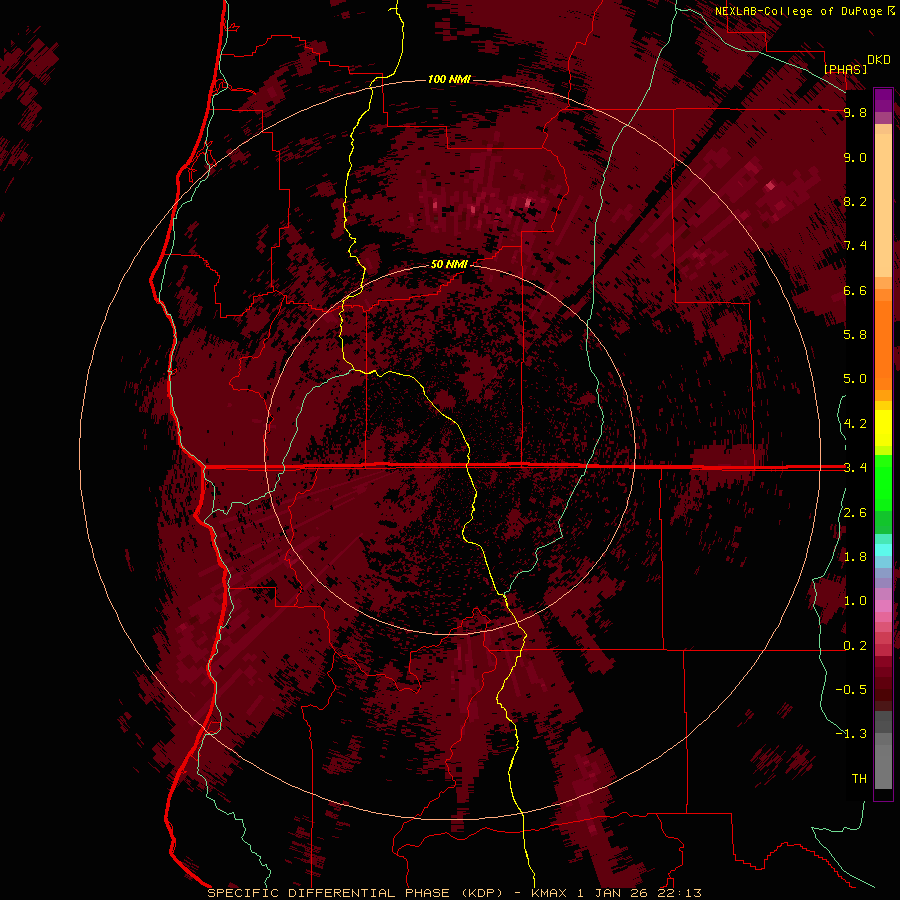
Task: Click the TH label on the color scale
Action: pyautogui.click(x=859, y=779)
